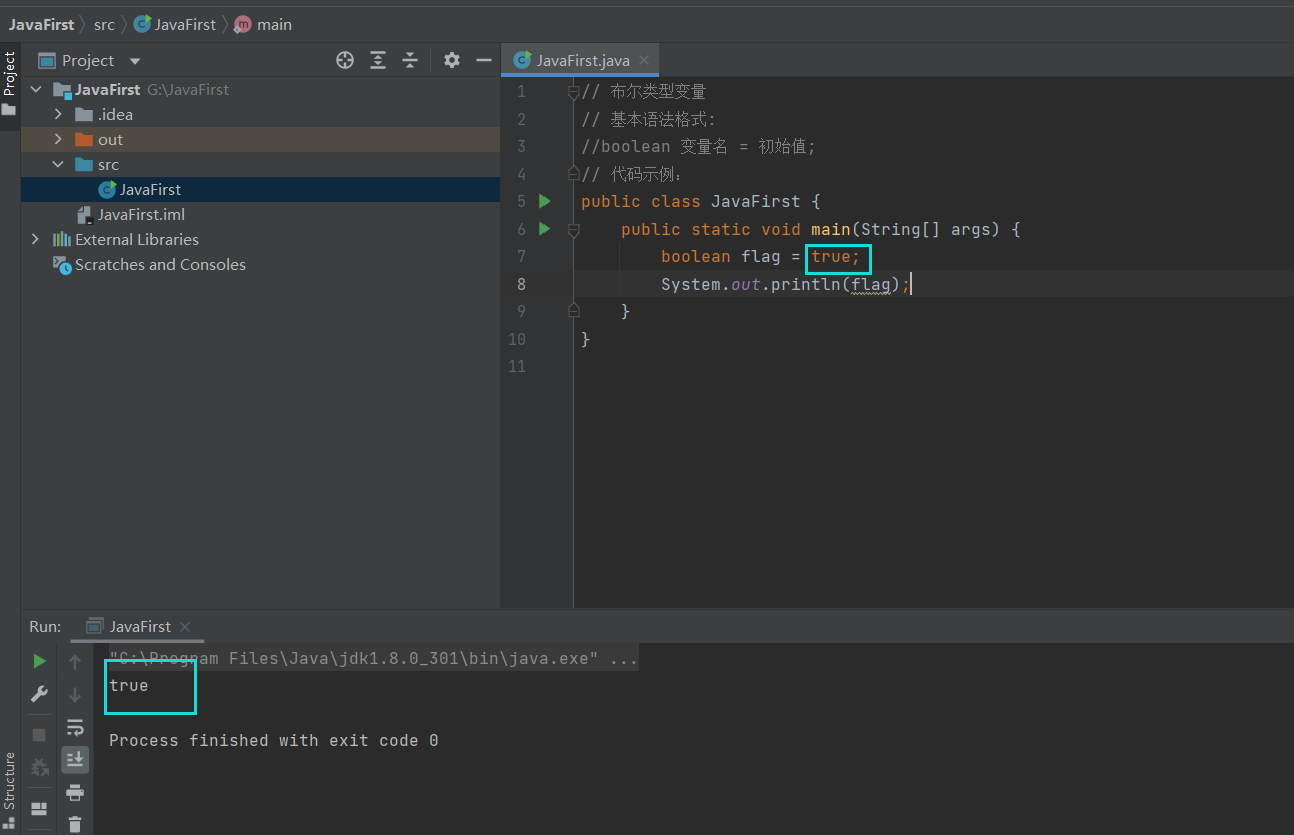Open Project panel settings gear
The image size is (1294, 835).
[452, 60]
